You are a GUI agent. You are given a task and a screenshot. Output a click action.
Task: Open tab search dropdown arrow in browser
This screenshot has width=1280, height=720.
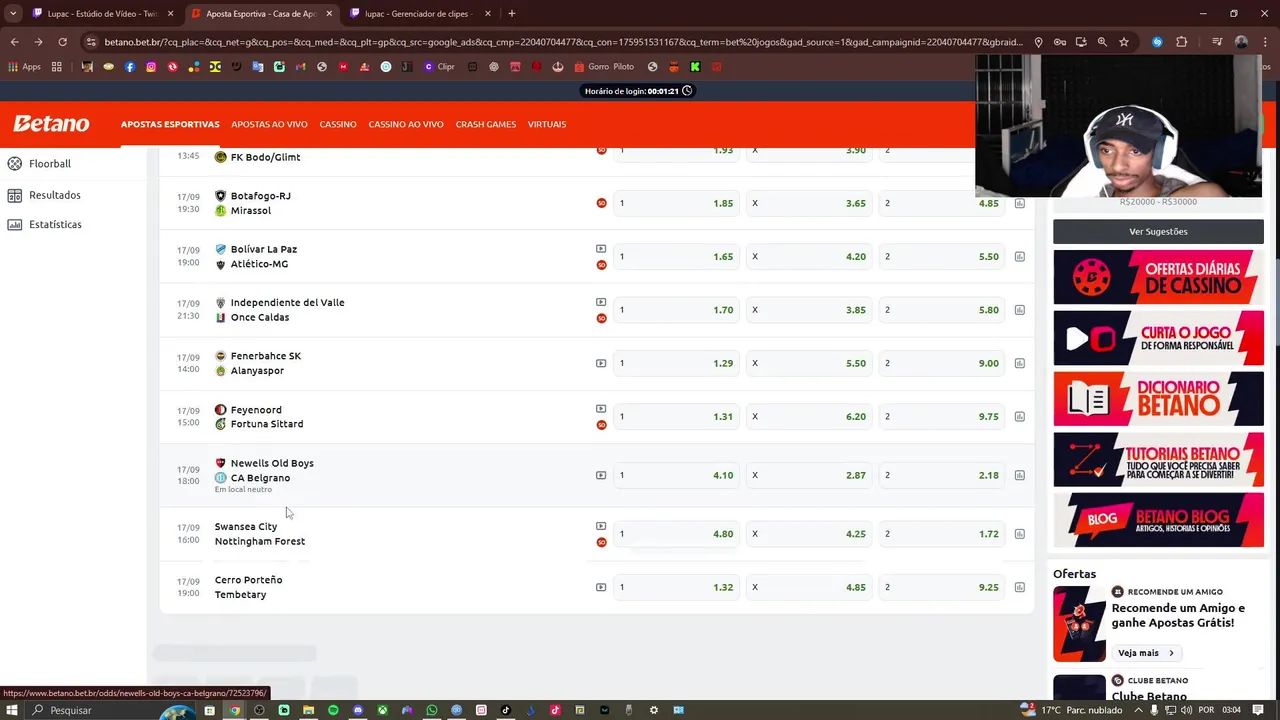tap(13, 14)
